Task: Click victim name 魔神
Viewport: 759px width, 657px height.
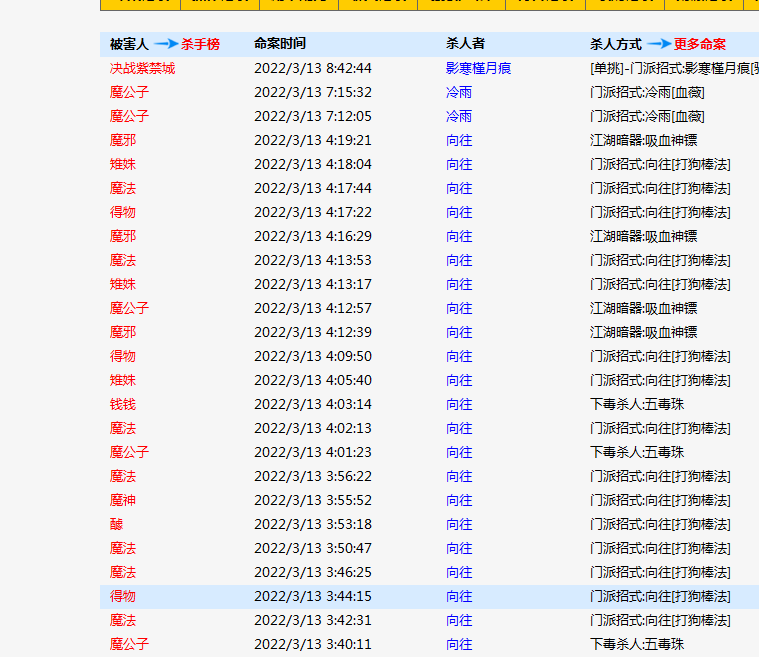Action: (123, 501)
